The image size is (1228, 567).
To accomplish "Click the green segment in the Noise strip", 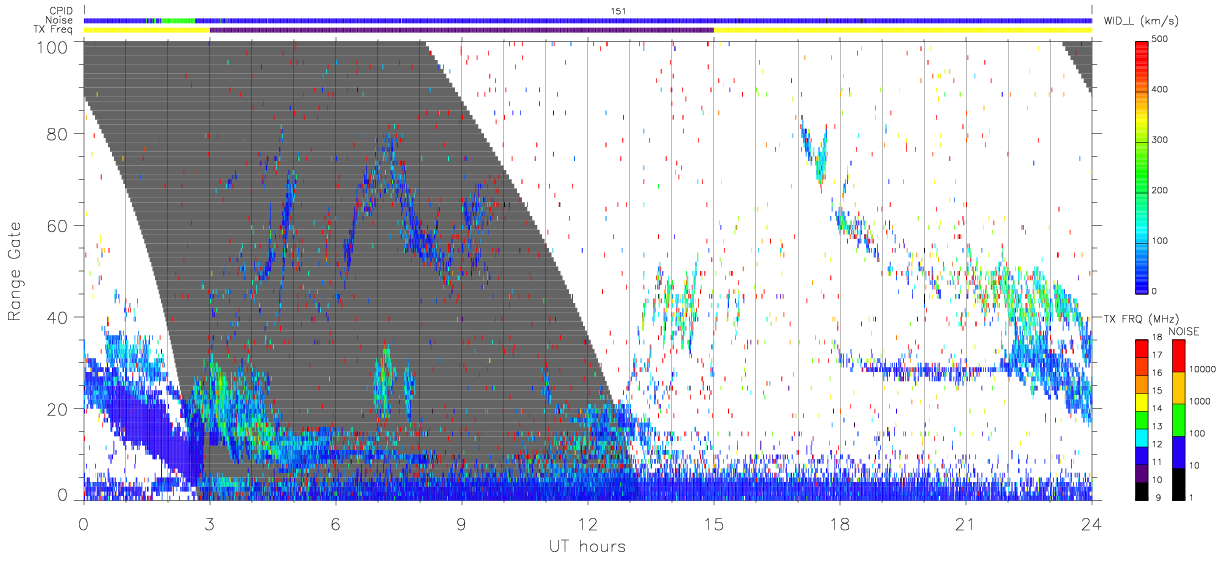I will click(177, 20).
